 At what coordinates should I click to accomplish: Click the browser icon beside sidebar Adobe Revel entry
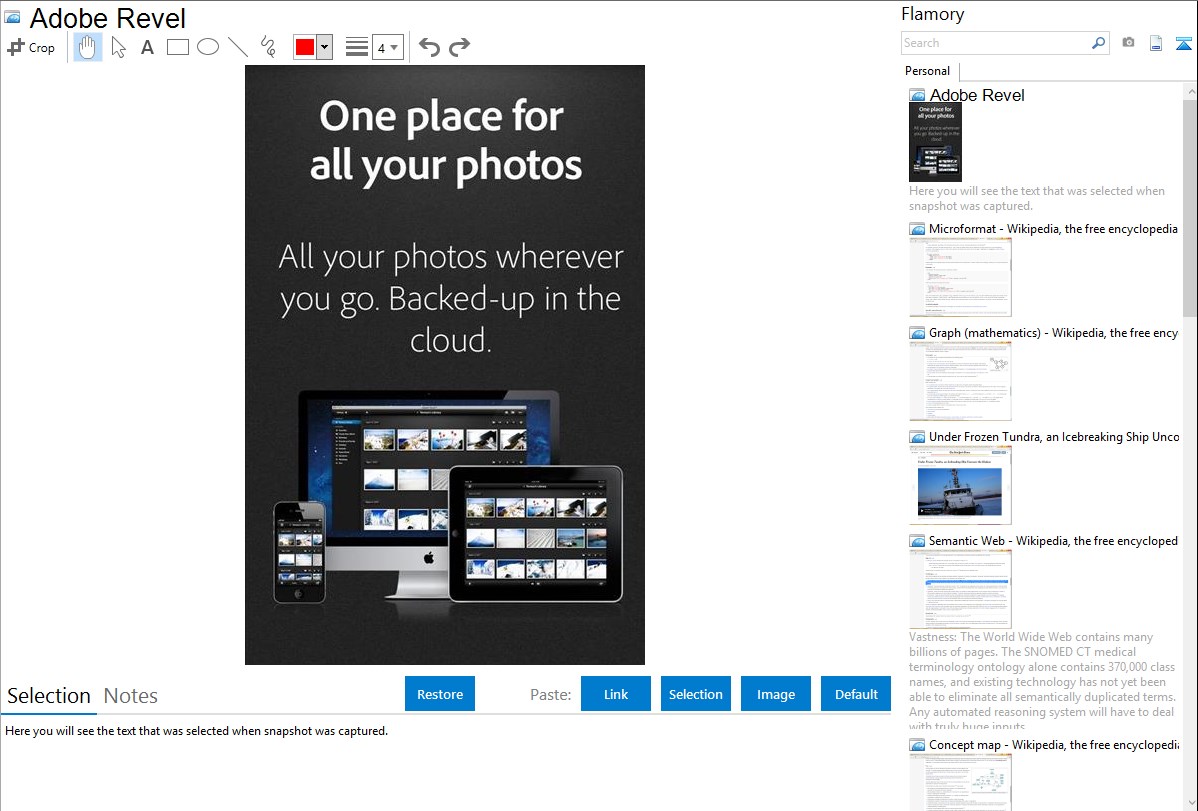[x=917, y=96]
